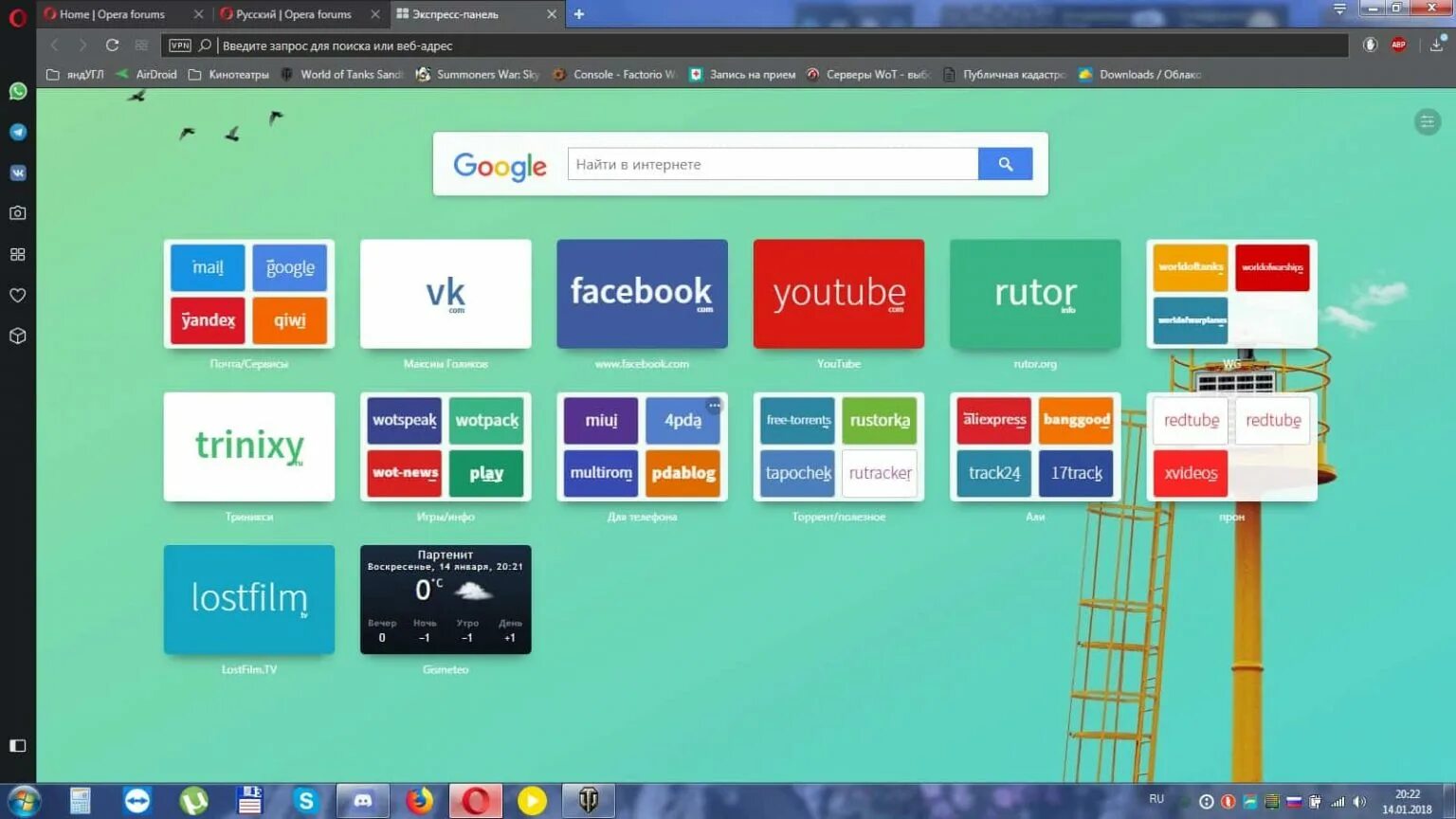
Task: Click the blue Google search button
Action: click(x=1005, y=164)
